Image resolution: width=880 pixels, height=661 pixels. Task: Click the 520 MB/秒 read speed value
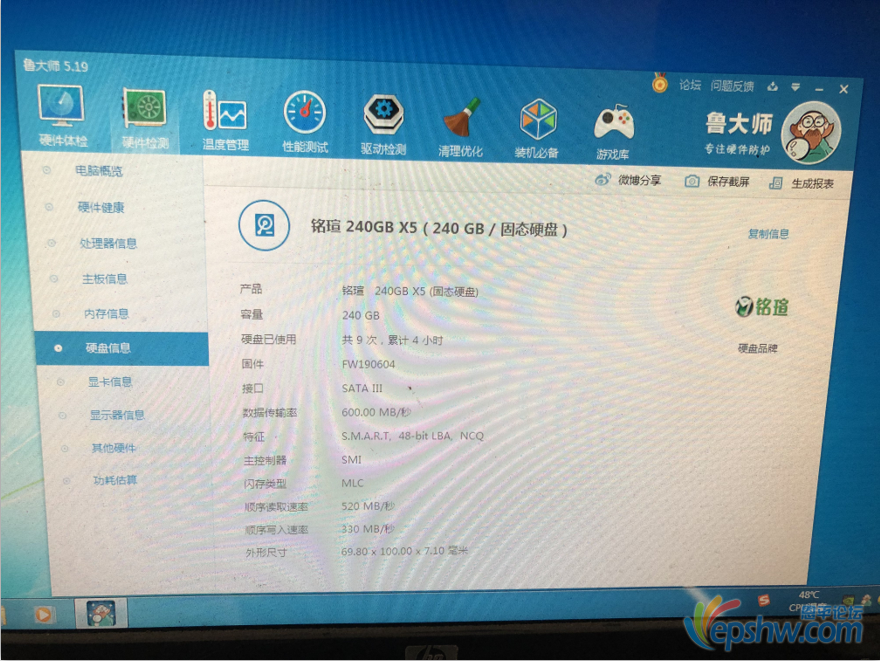(368, 506)
